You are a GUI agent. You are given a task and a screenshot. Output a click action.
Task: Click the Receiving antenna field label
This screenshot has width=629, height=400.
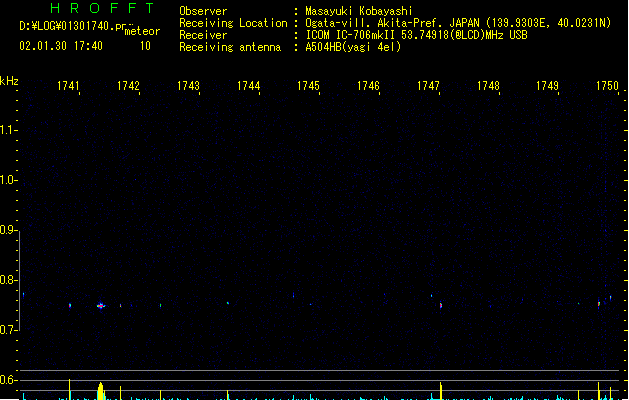tap(230, 47)
